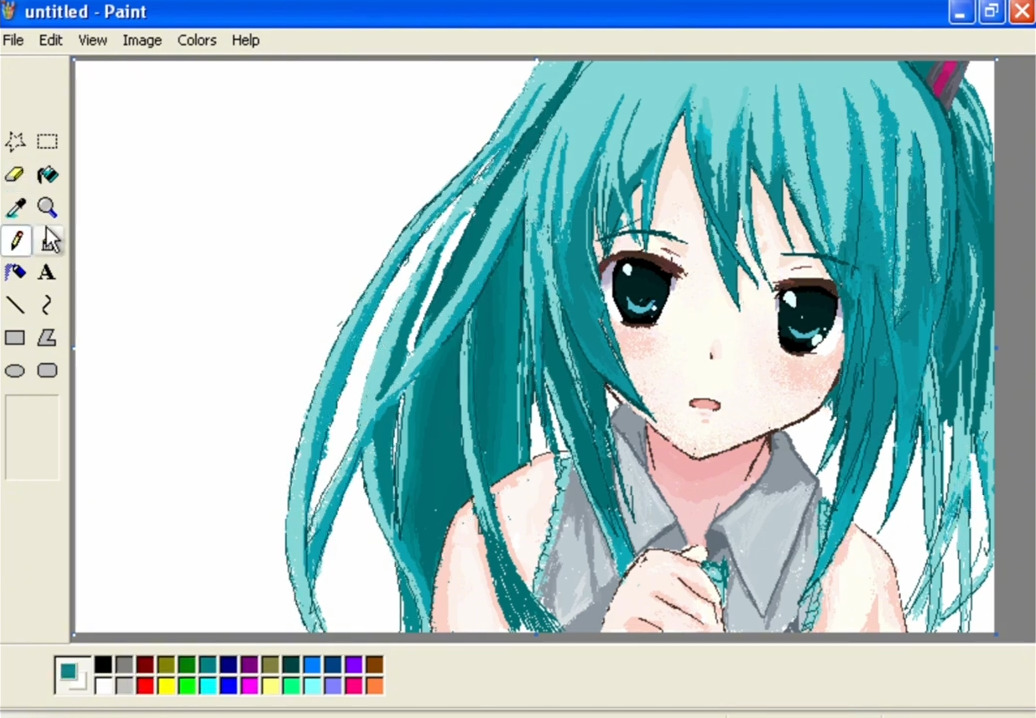
Task: Open the Help menu
Action: point(245,40)
